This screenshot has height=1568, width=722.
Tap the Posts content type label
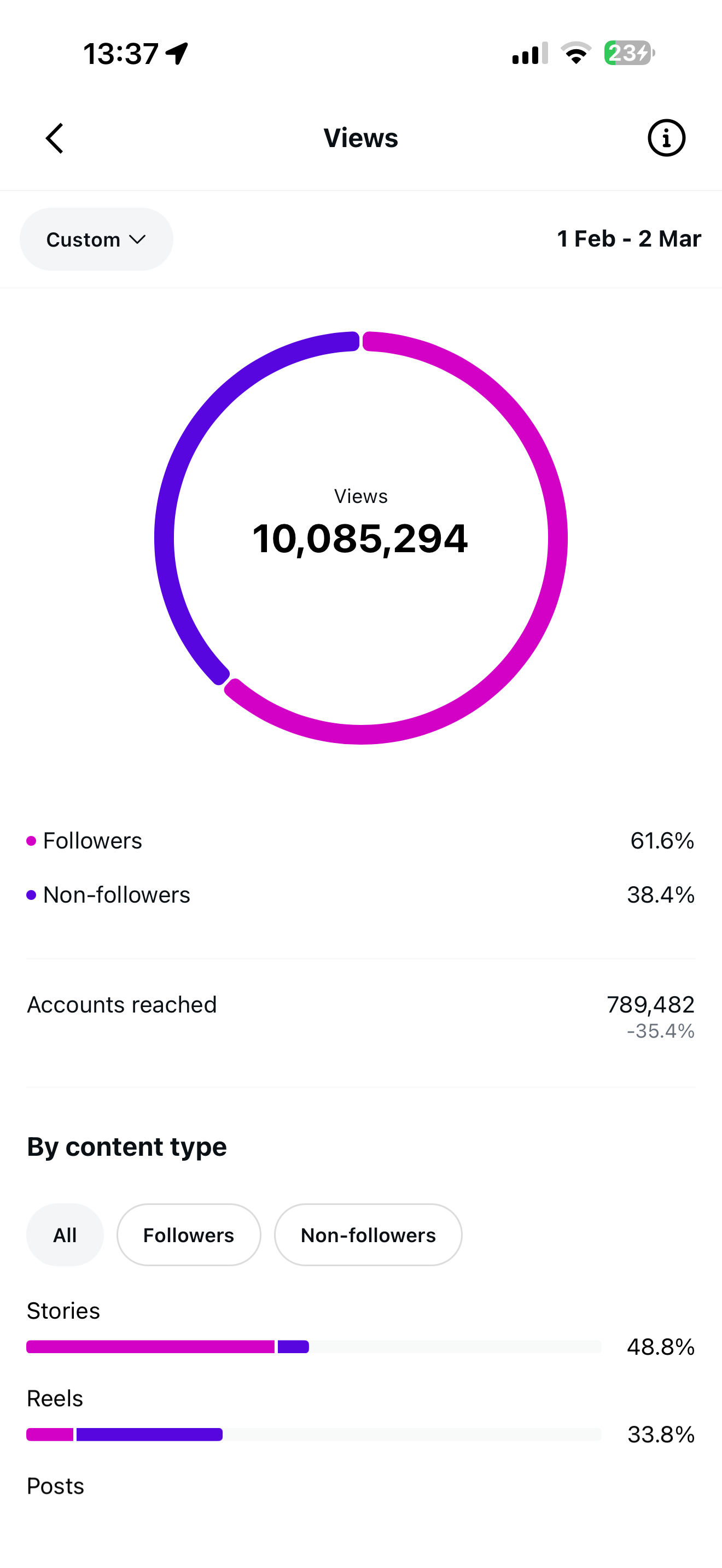point(55,1487)
